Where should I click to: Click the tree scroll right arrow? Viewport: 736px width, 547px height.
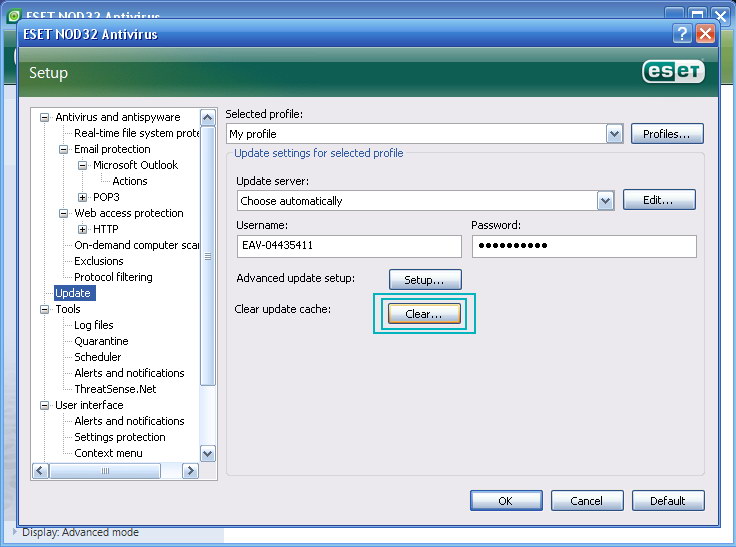click(x=190, y=470)
